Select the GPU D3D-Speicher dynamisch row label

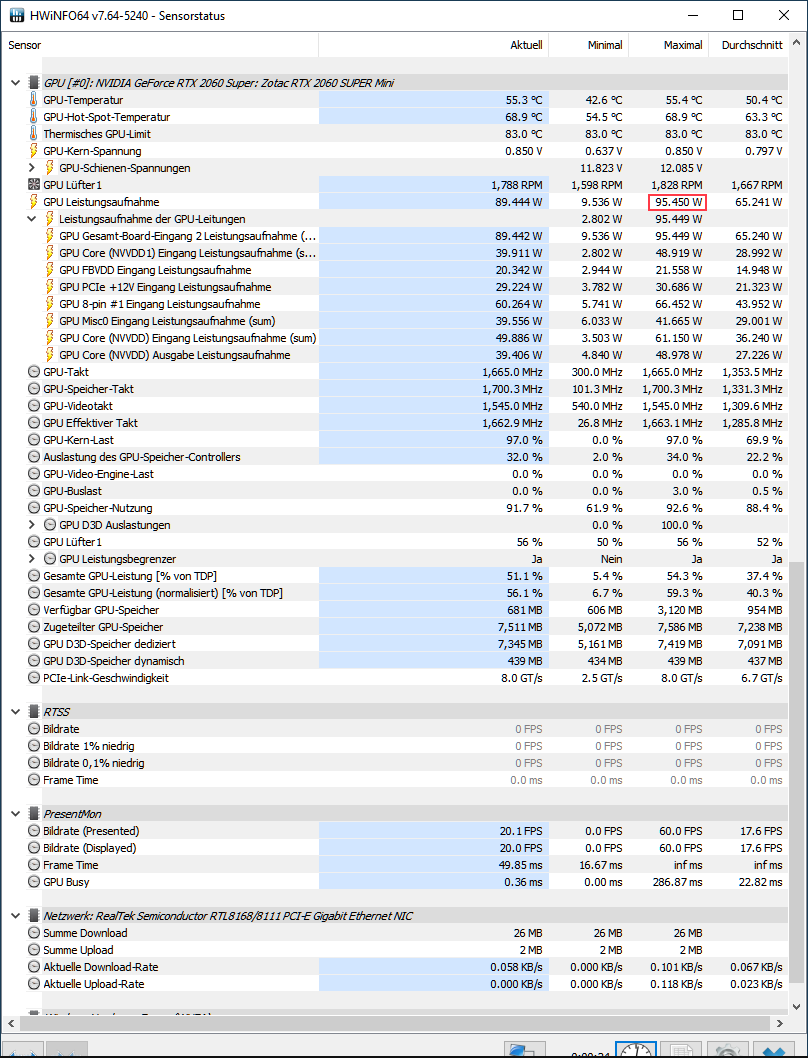113,661
